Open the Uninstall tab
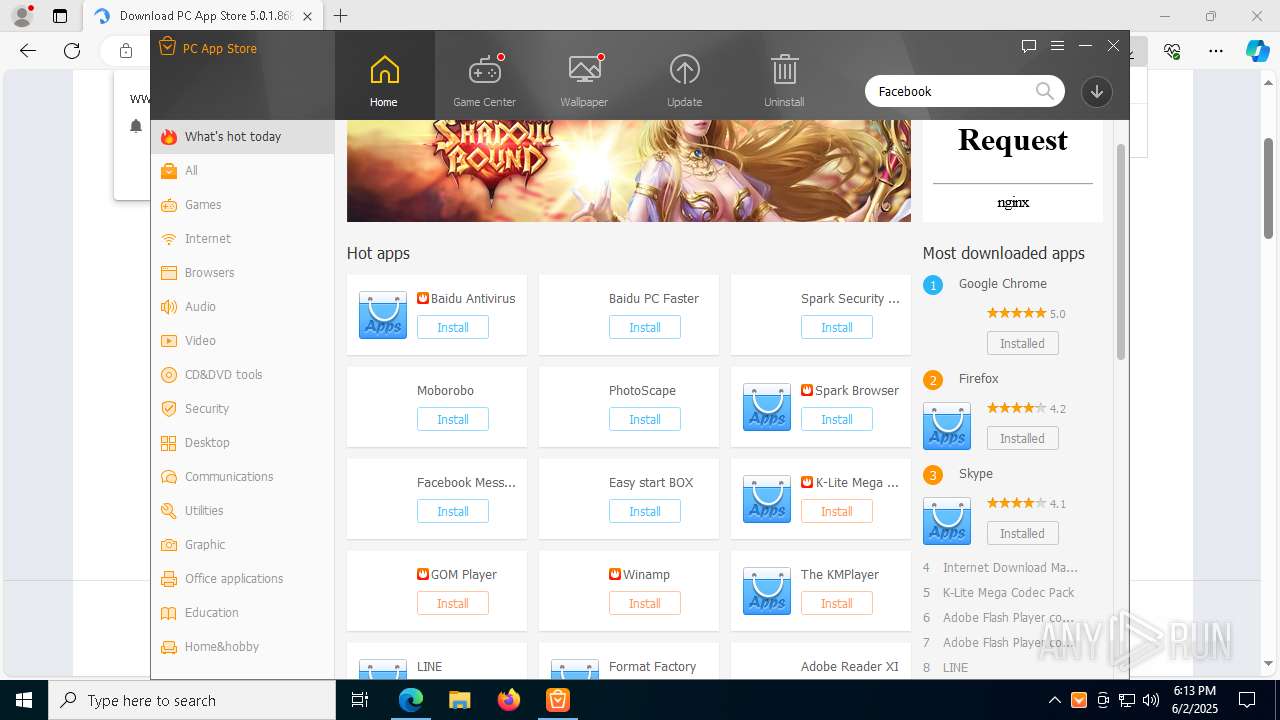 pos(784,80)
